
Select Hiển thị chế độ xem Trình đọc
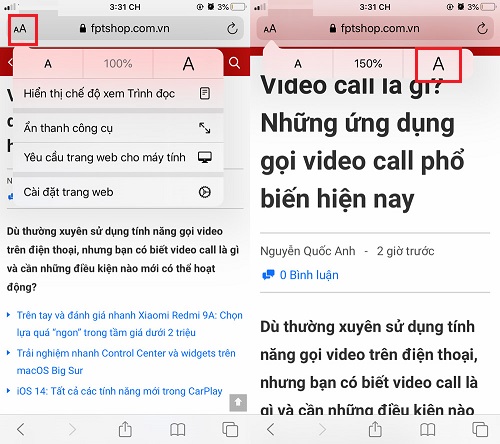(118, 94)
